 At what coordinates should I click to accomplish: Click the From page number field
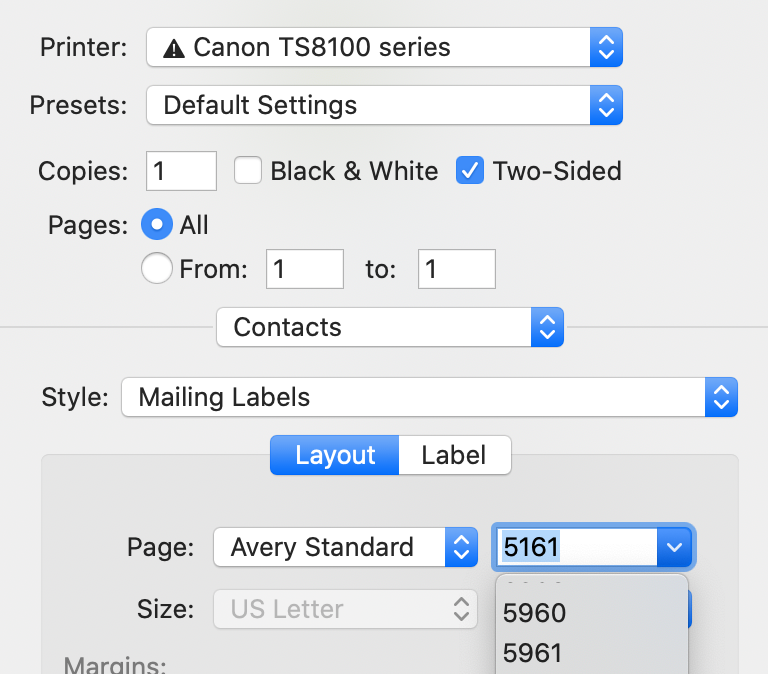[304, 269]
